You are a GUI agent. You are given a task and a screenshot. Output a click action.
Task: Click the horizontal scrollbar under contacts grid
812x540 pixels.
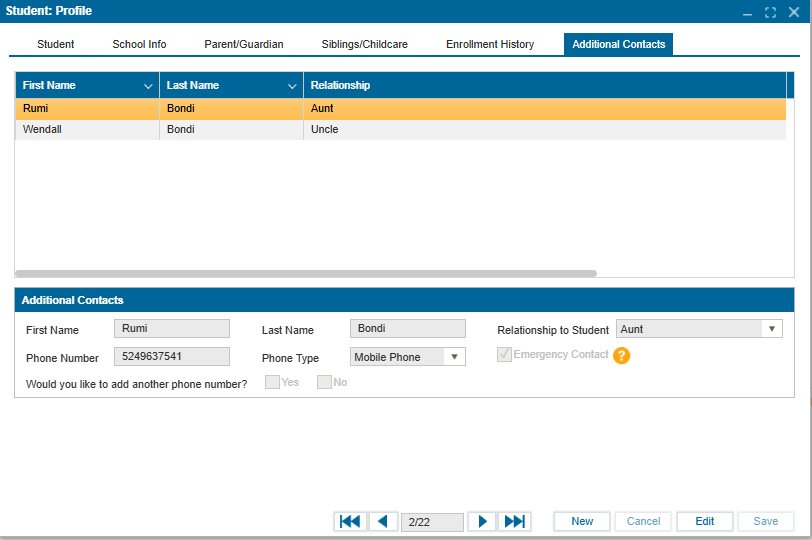pos(306,273)
